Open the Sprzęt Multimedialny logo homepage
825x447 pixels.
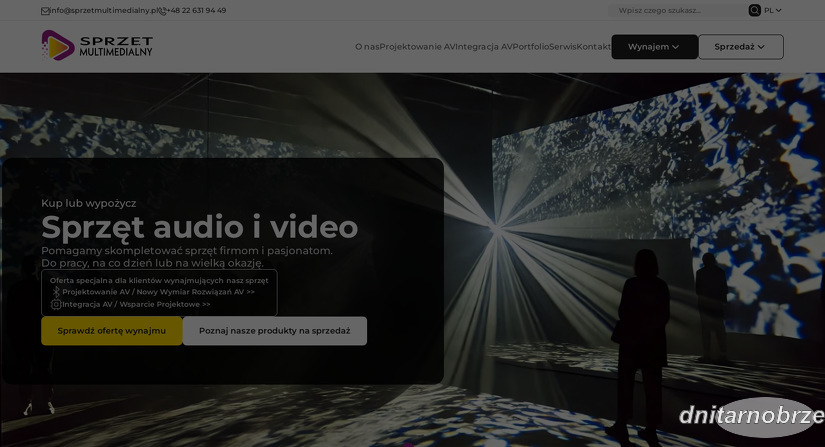(97, 45)
